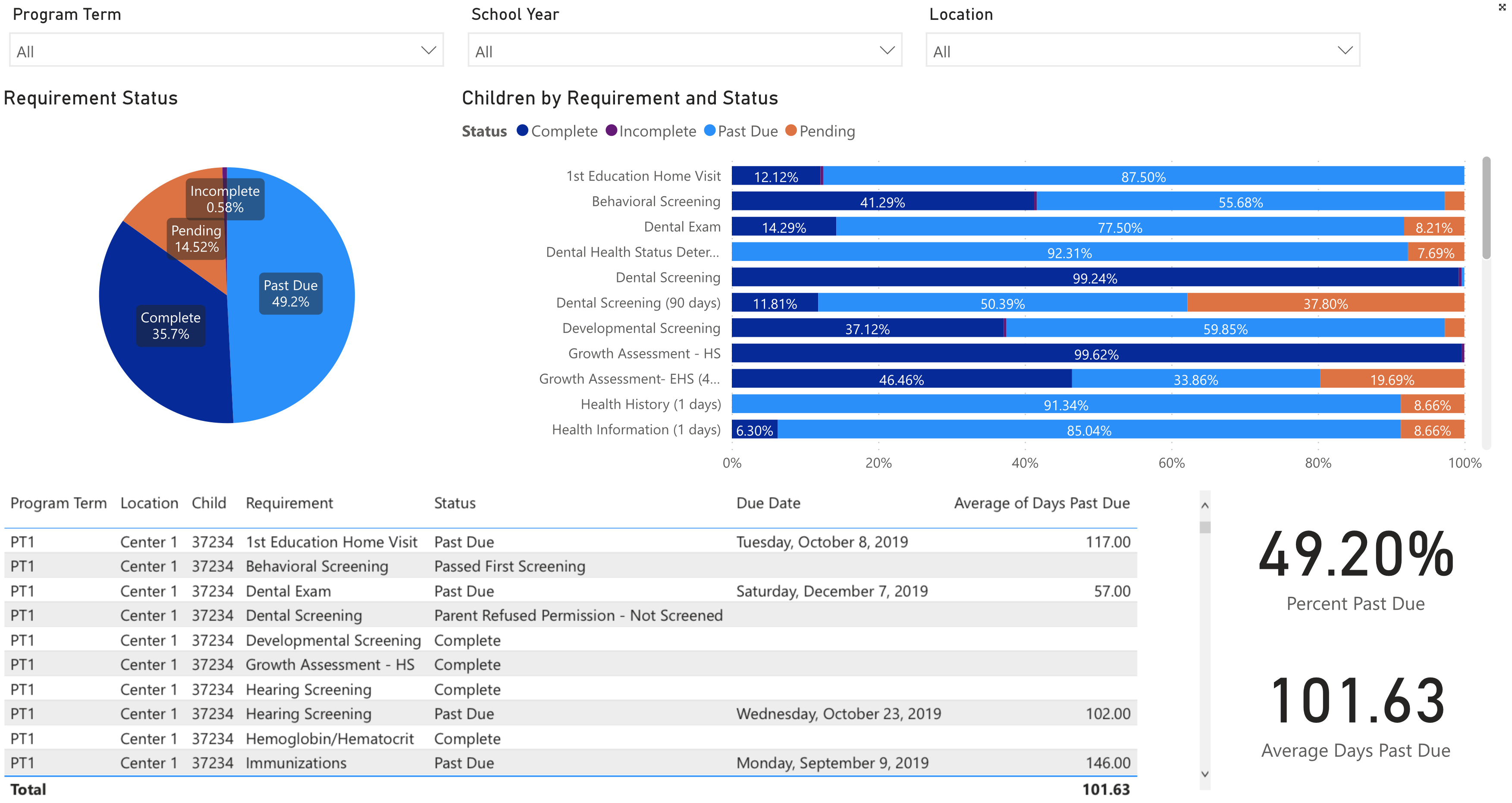Click Dental Exam pending 8.21% bar segment

click(x=1434, y=226)
